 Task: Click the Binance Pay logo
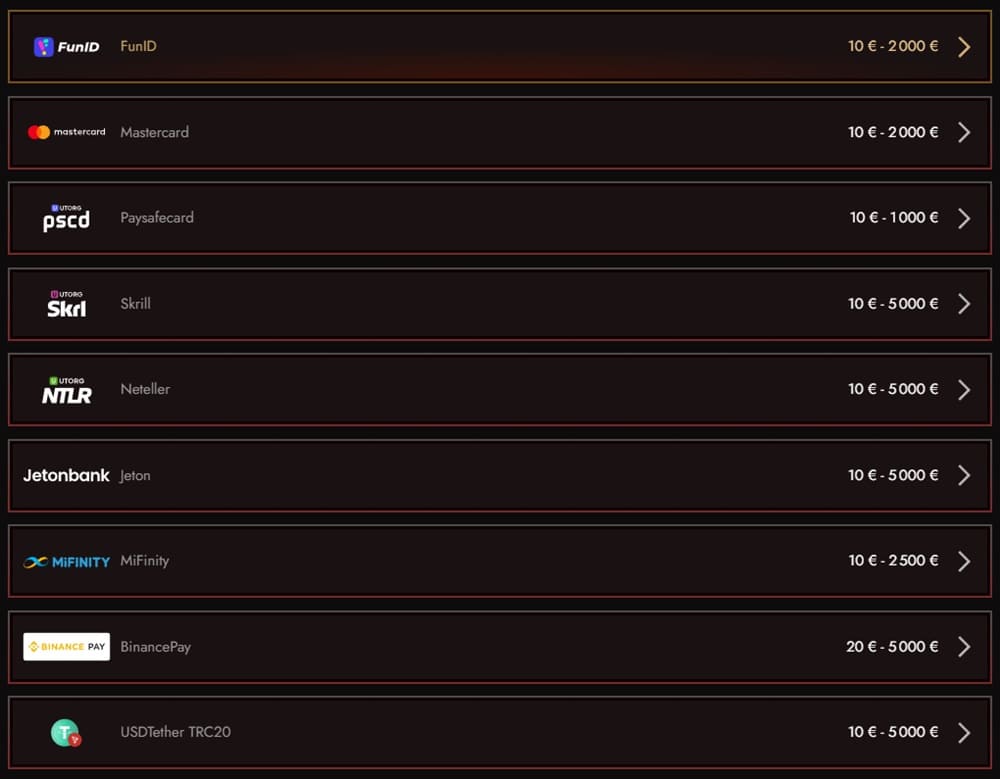(66, 647)
